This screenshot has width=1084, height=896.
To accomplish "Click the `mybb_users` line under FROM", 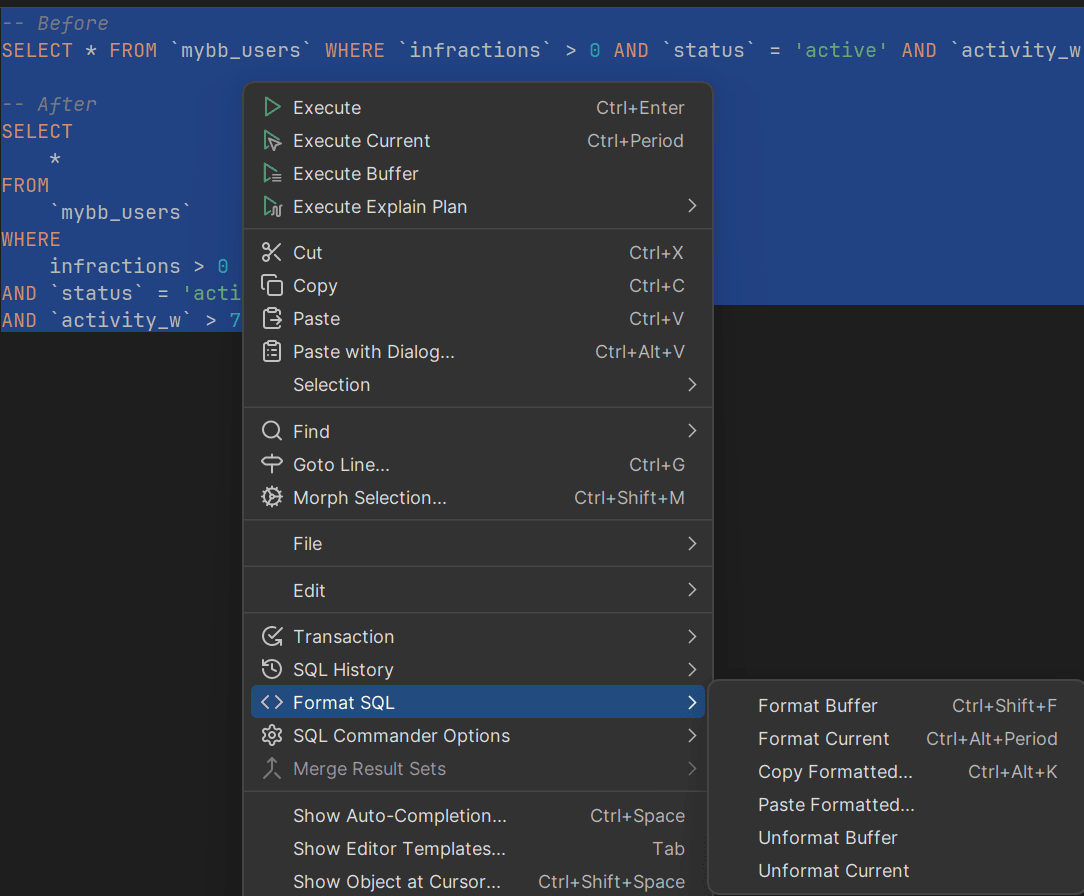I will coord(120,212).
